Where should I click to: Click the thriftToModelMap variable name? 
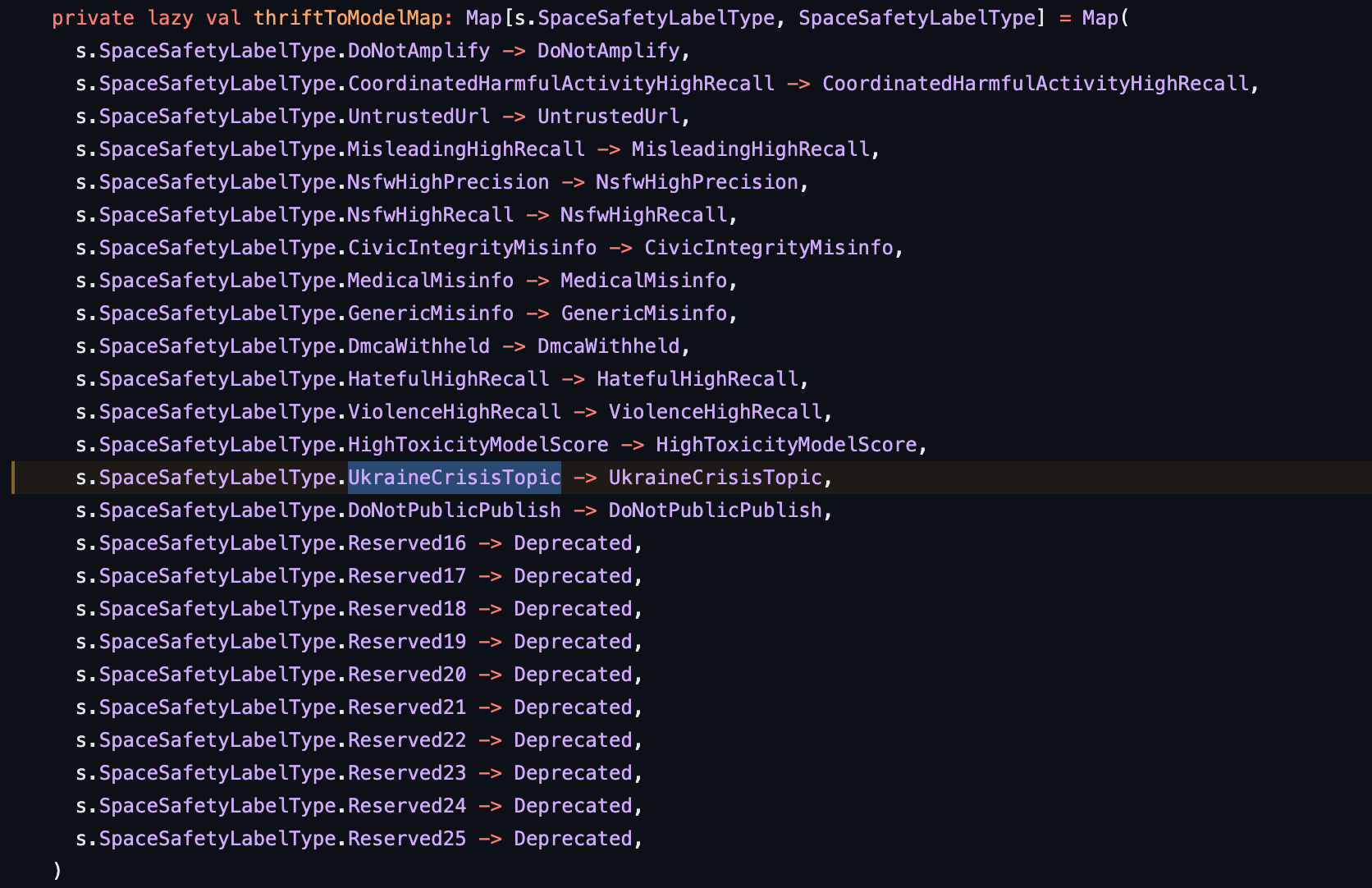348,18
